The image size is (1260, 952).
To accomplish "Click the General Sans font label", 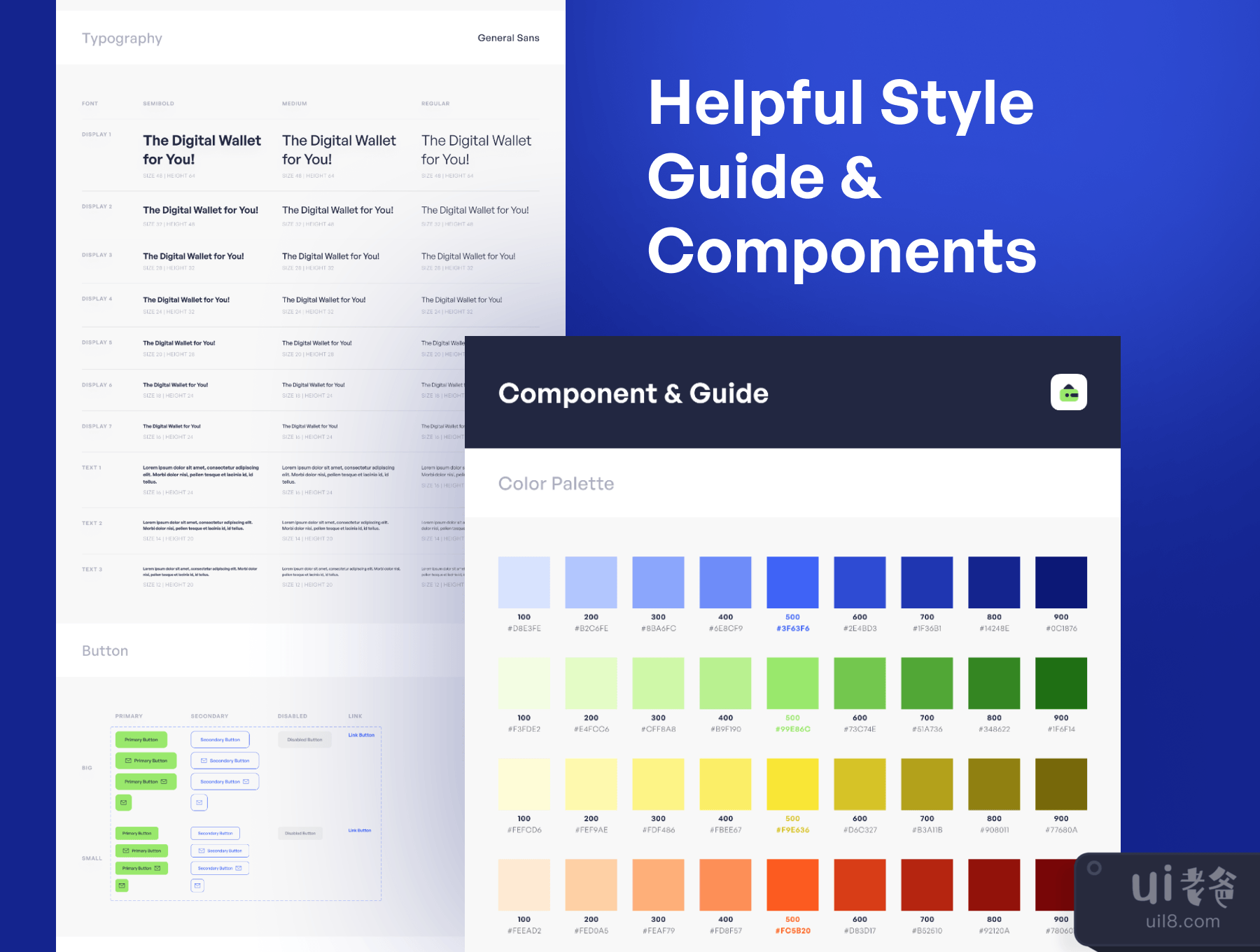I will click(x=508, y=38).
